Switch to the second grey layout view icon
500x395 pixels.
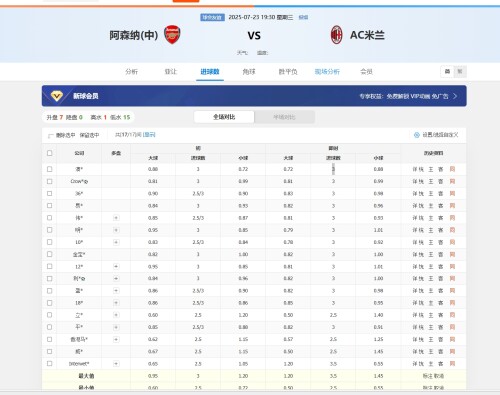pos(460,71)
